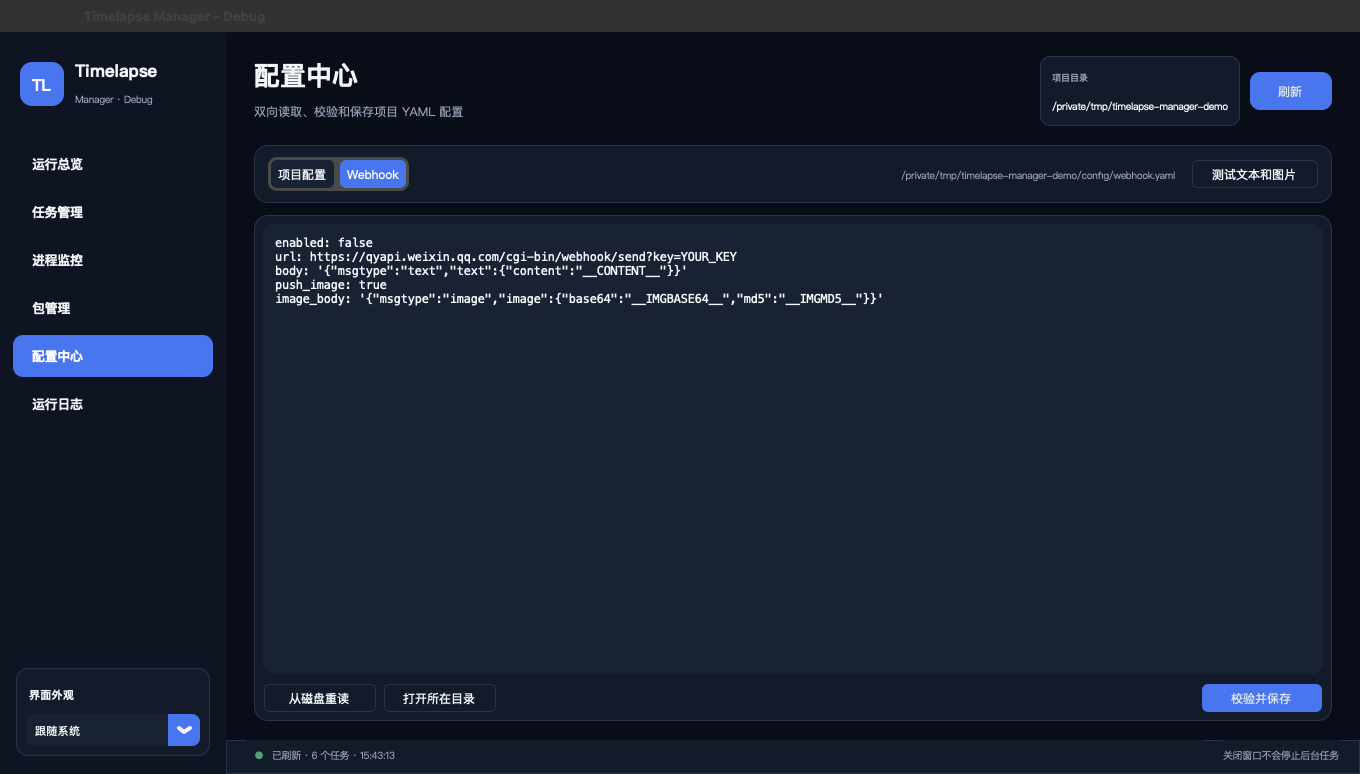Click the green status dot in status bar

pos(259,755)
